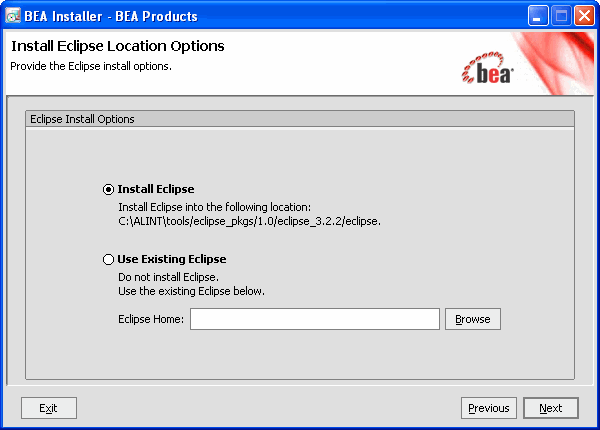The image size is (600, 430).
Task: Minimize the BEA Installer window
Action: pos(538,16)
